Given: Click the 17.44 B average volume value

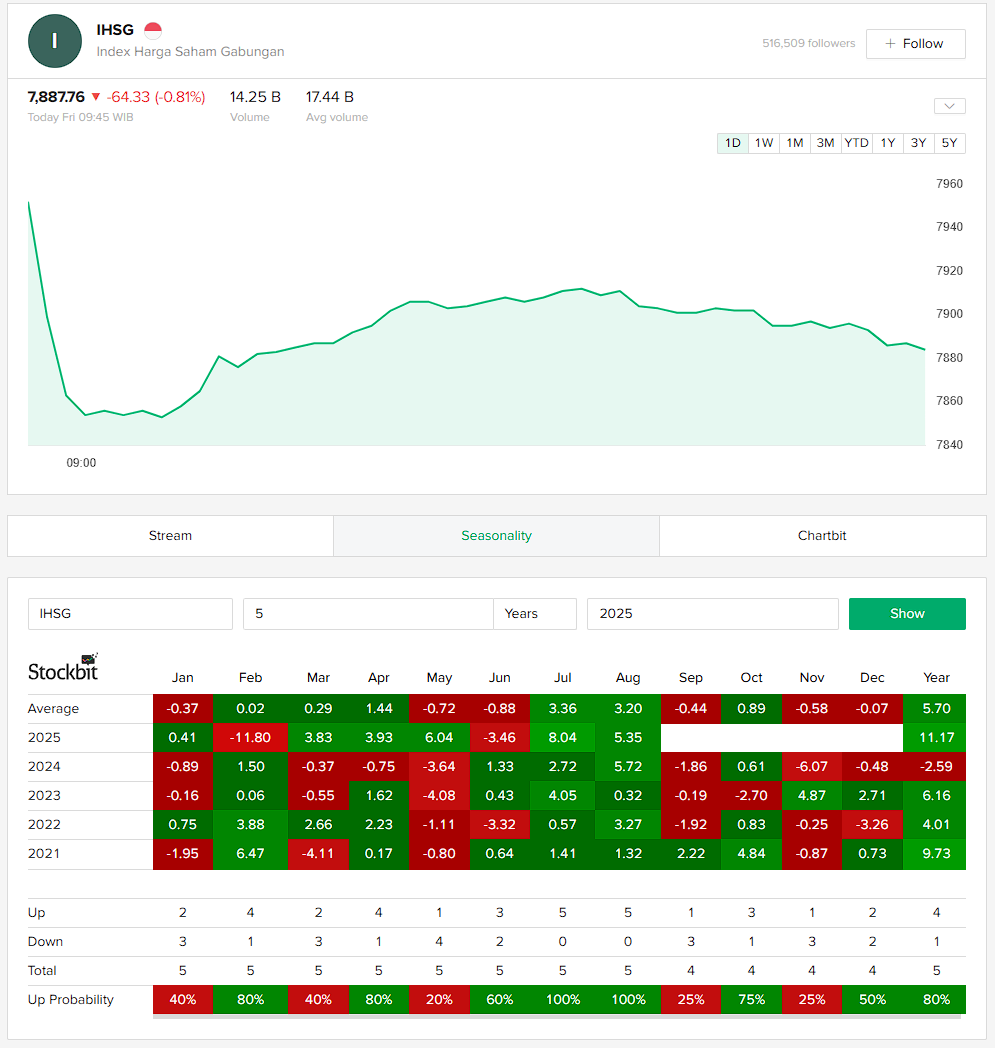Looking at the screenshot, I should pyautogui.click(x=330, y=97).
